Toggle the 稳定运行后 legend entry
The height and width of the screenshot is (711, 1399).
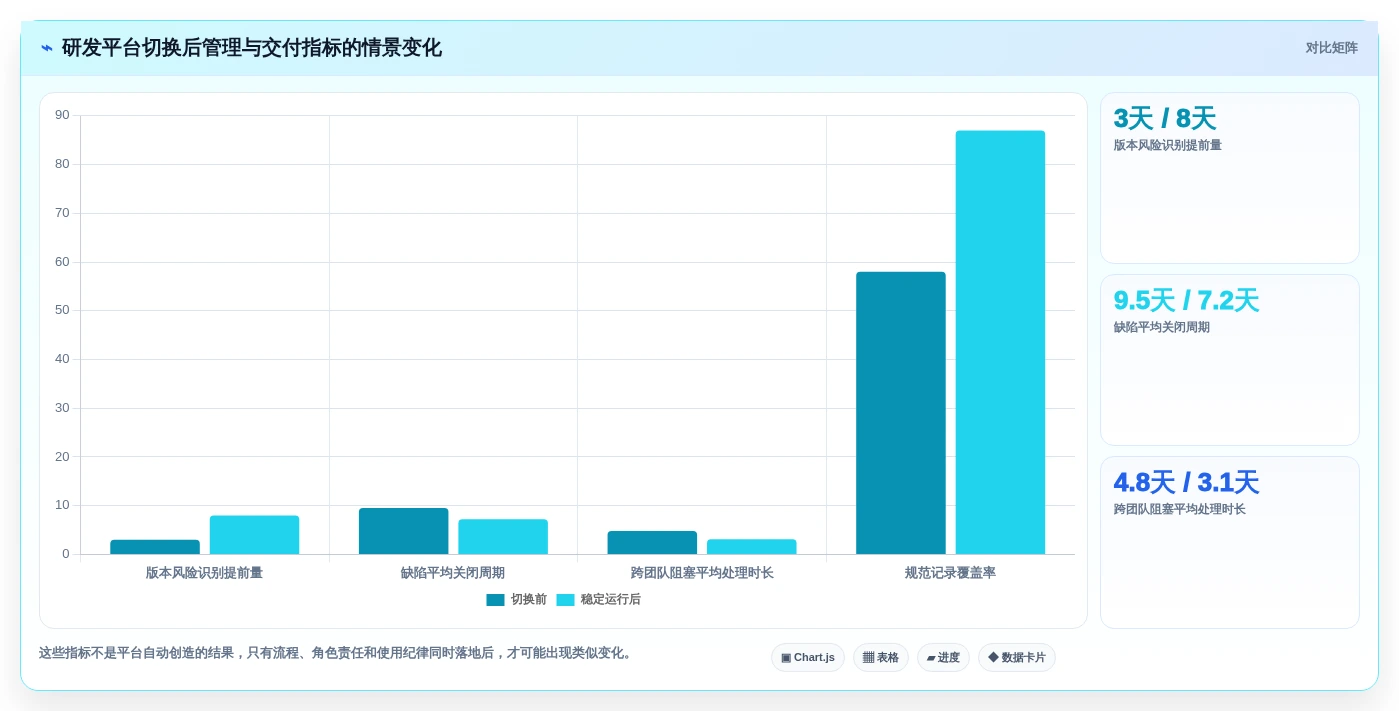598,600
